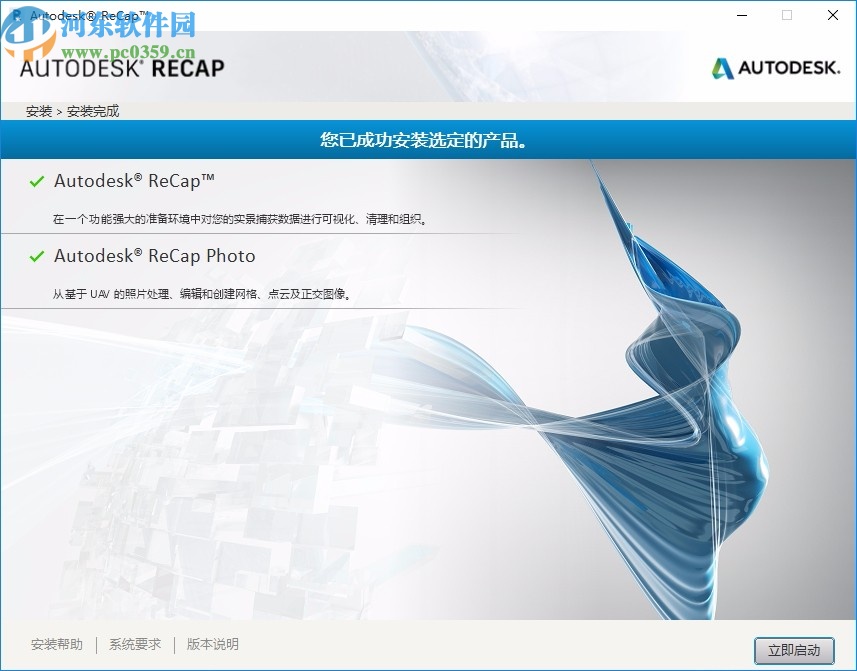Open the 版本说明 release notes link
The height and width of the screenshot is (671, 857).
[212, 645]
